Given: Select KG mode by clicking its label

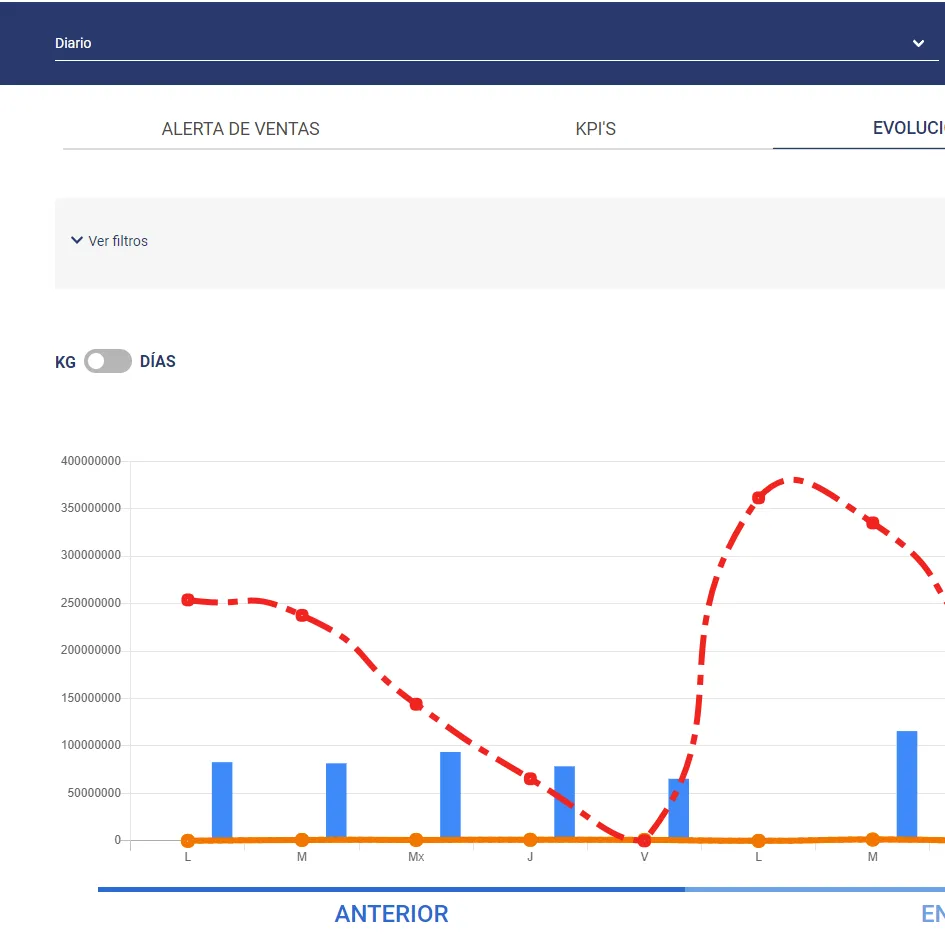Looking at the screenshot, I should 65,362.
